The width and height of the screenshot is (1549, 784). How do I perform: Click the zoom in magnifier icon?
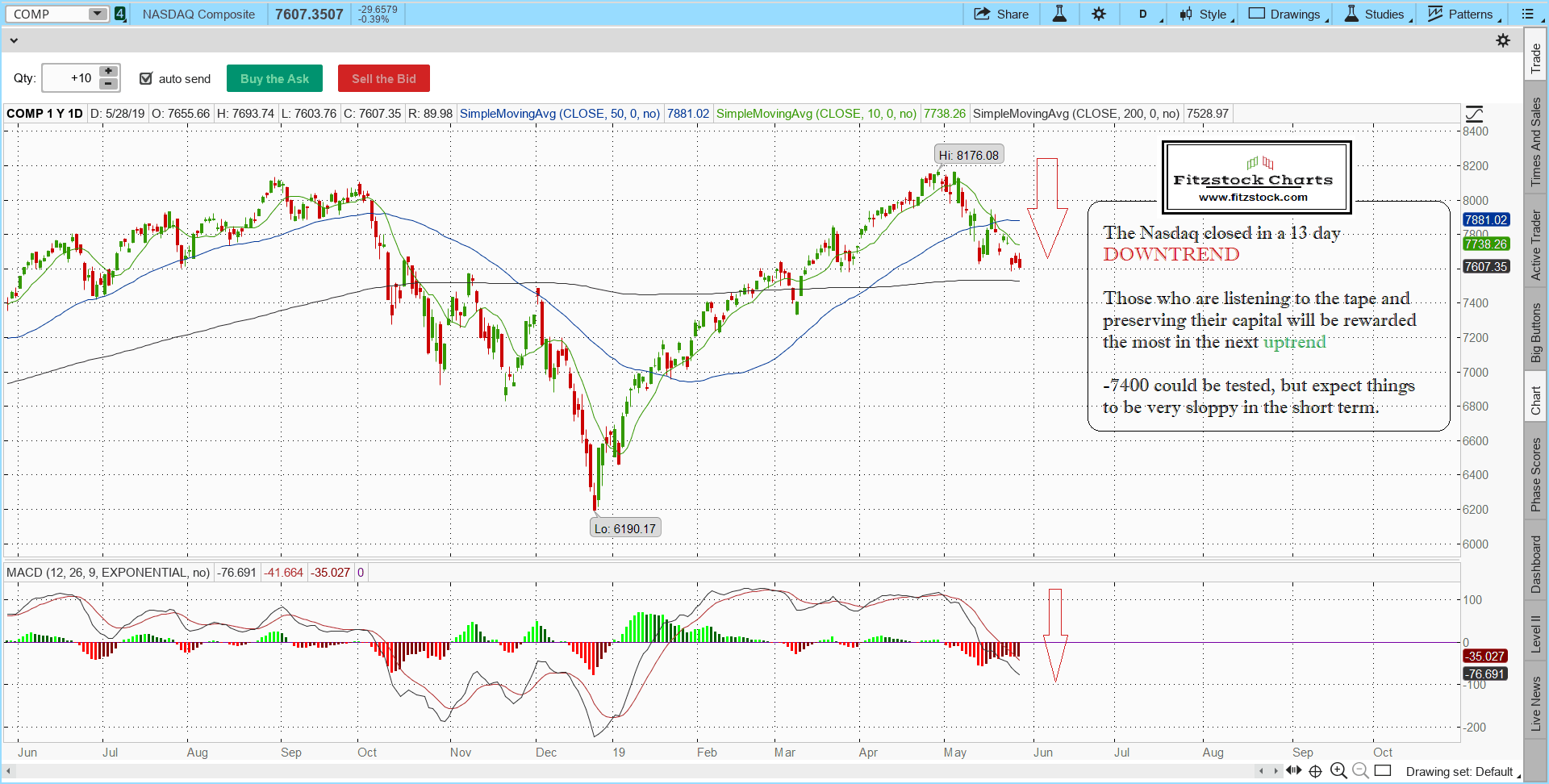(x=1338, y=771)
